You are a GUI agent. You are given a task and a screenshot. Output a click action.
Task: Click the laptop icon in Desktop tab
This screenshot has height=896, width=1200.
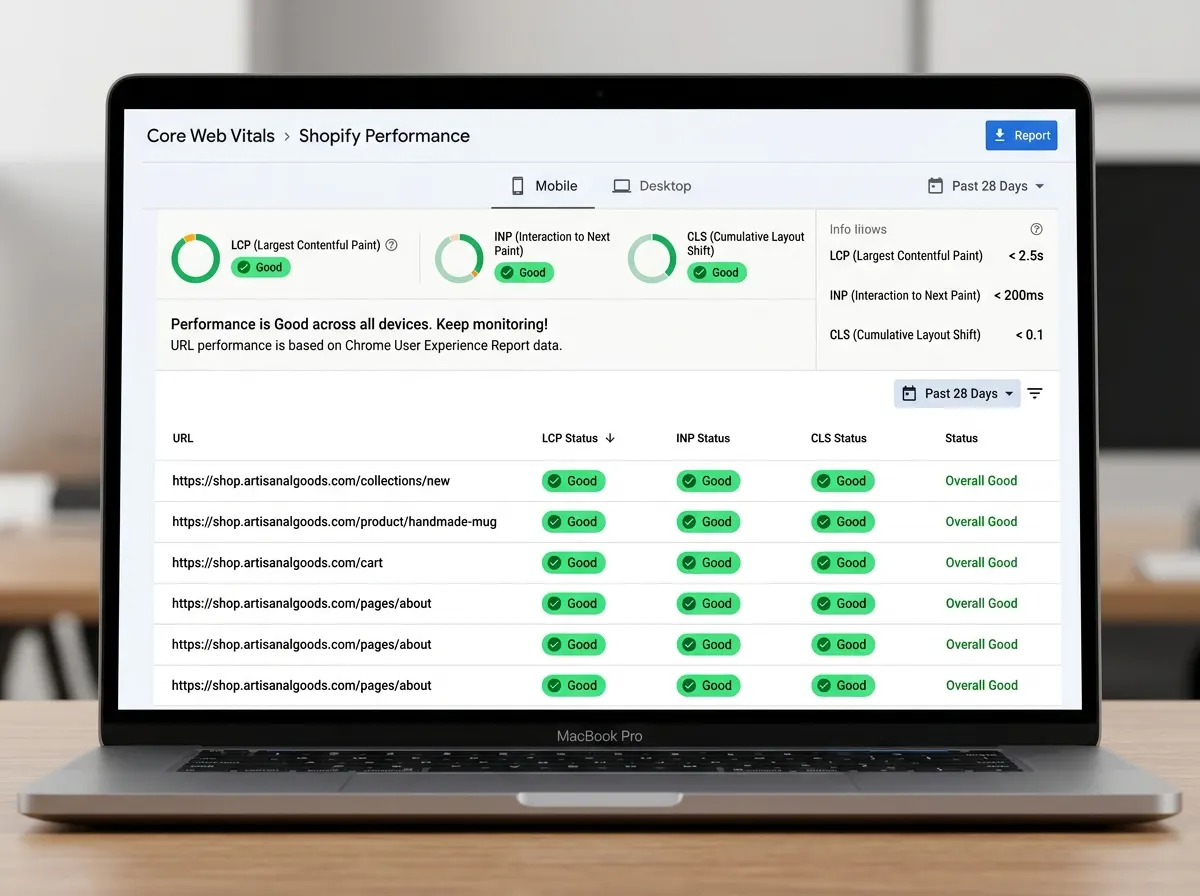[x=622, y=186]
